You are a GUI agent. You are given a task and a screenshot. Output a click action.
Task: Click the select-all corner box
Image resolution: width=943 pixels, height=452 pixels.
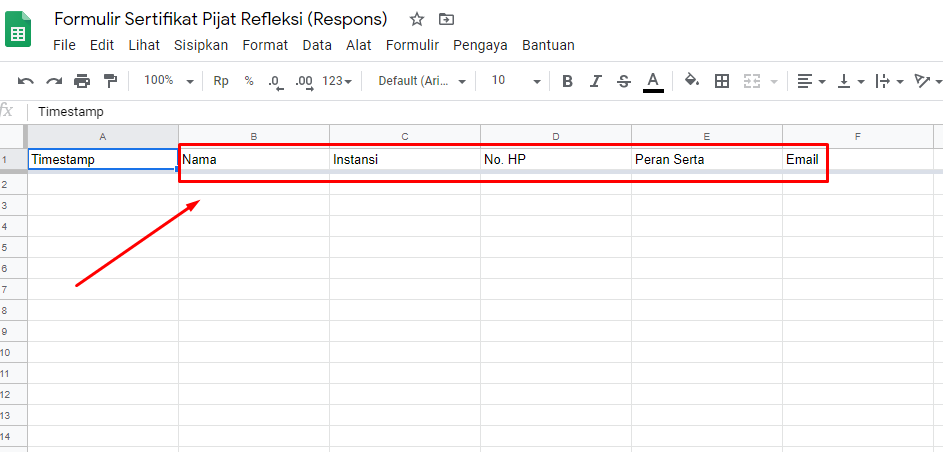(x=14, y=136)
